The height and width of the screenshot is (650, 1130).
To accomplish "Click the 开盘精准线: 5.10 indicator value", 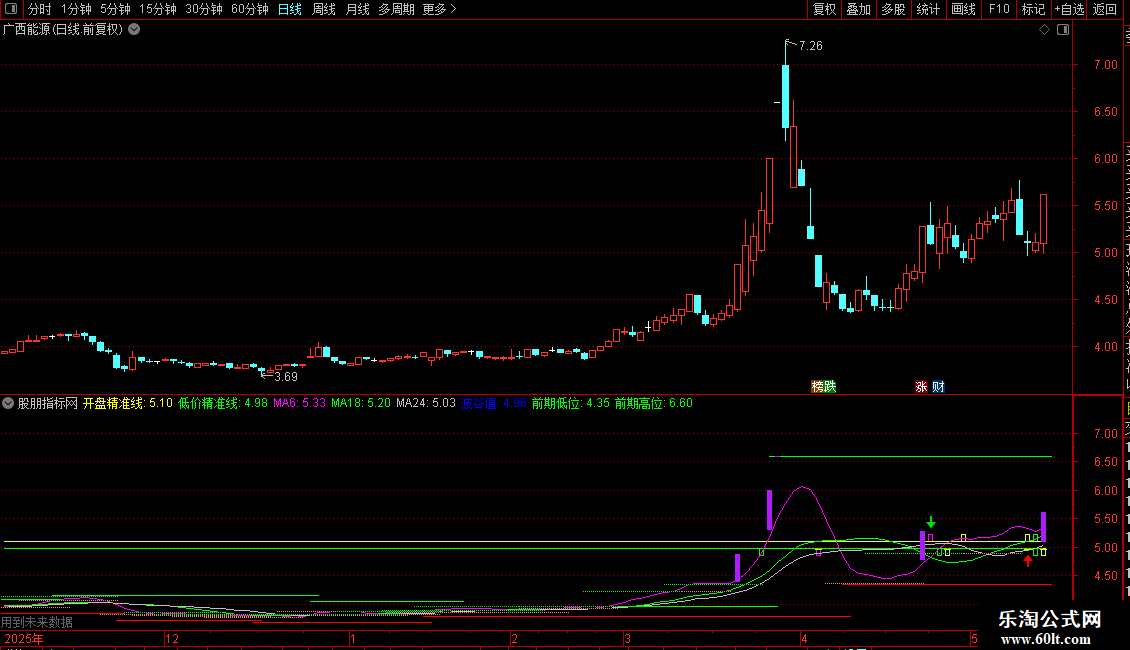I will pyautogui.click(x=128, y=404).
